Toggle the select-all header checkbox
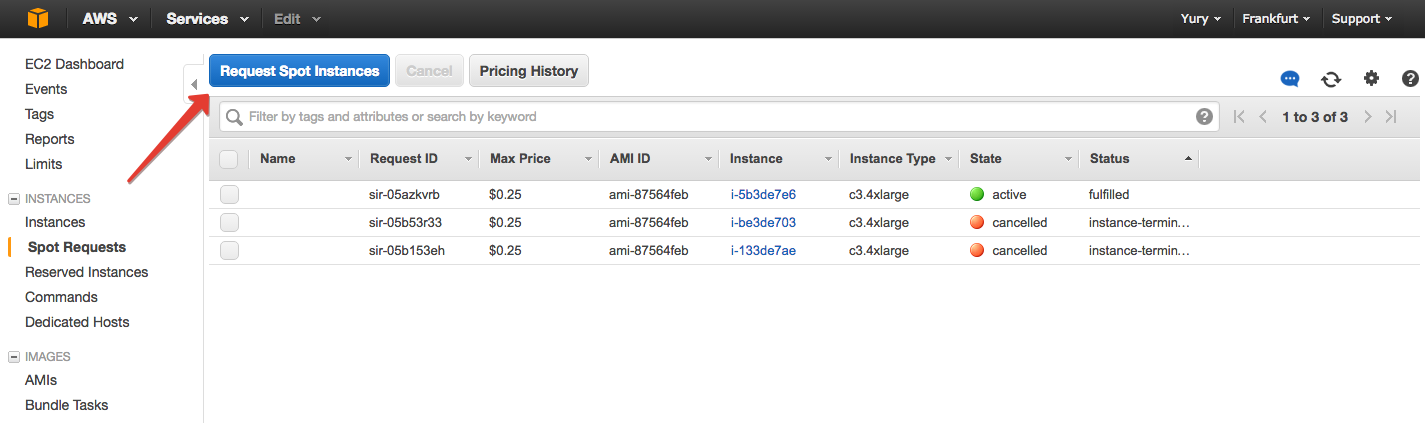Viewport: 1425px width, 423px height. point(229,159)
